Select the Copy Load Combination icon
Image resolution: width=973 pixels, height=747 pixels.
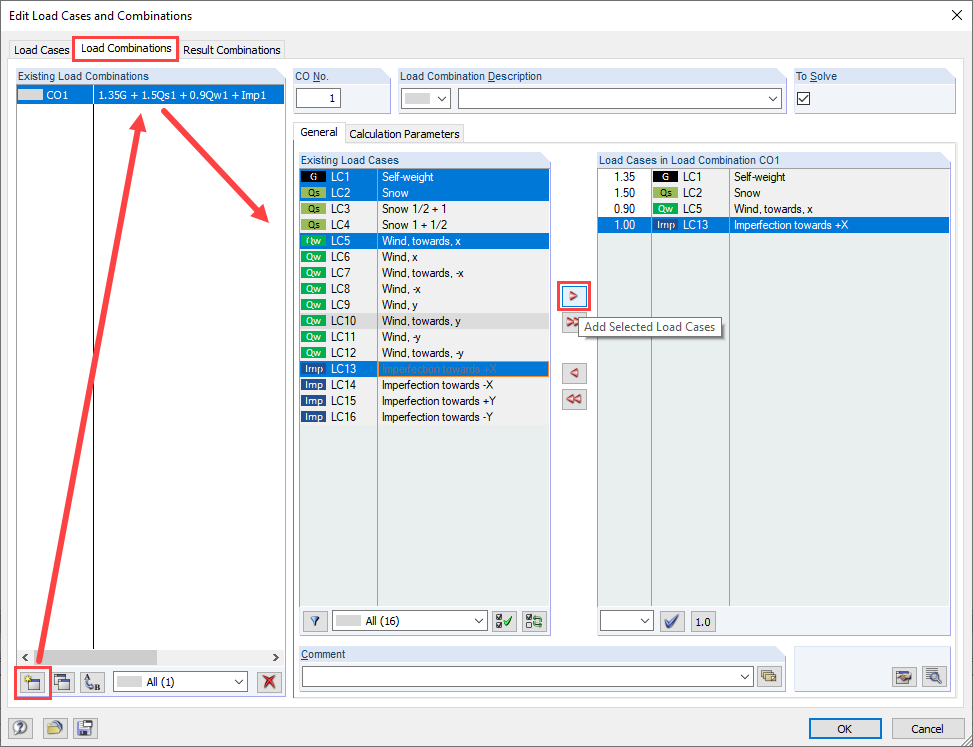coord(61,682)
